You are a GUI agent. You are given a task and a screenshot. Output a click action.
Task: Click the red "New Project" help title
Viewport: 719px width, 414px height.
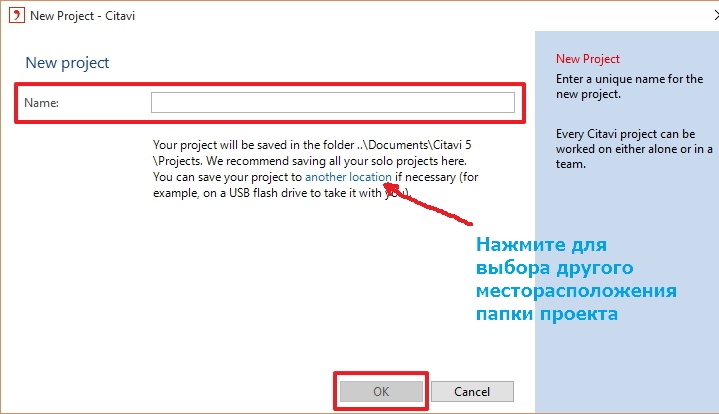587,59
